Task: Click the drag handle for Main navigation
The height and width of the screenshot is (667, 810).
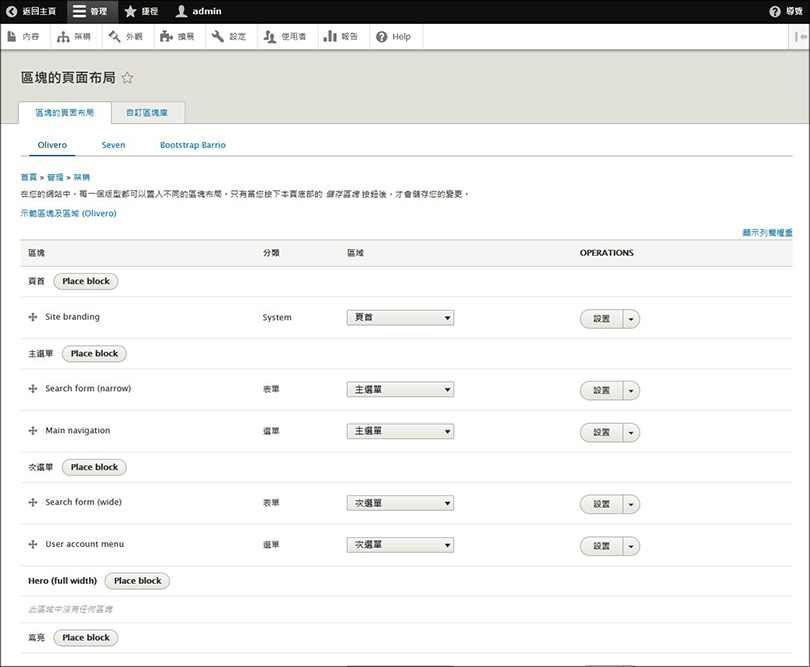Action: [33, 431]
